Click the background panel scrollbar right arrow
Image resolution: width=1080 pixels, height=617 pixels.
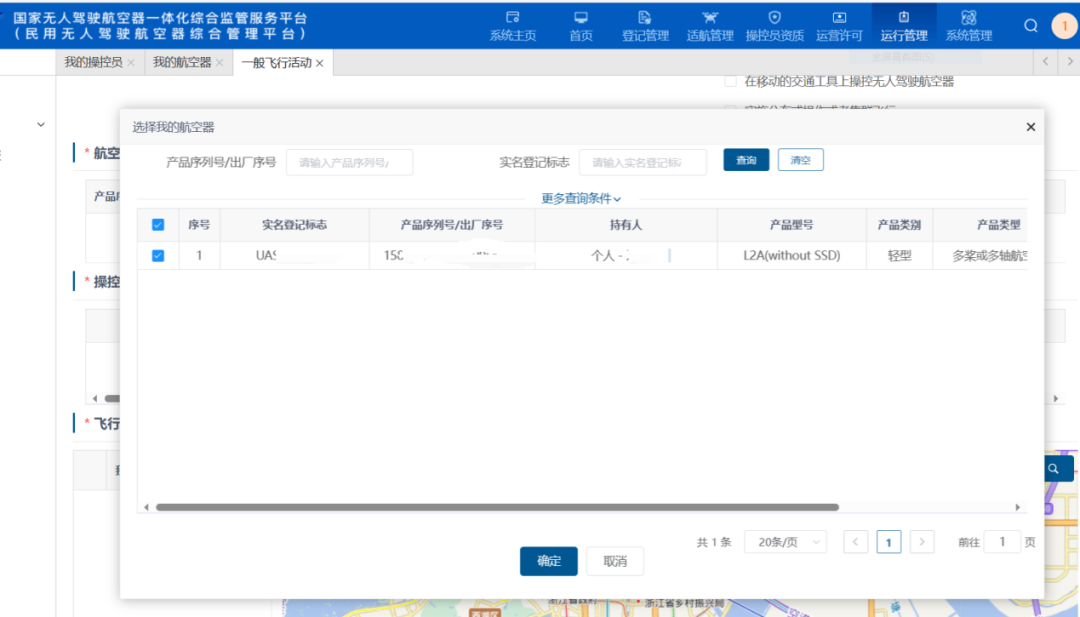[1055, 398]
